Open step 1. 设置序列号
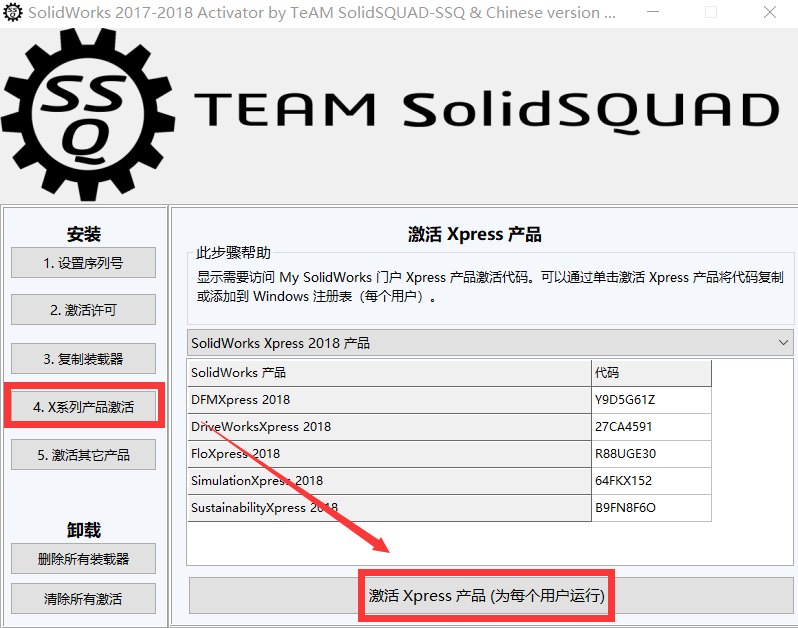The width and height of the screenshot is (798, 628). [x=83, y=263]
